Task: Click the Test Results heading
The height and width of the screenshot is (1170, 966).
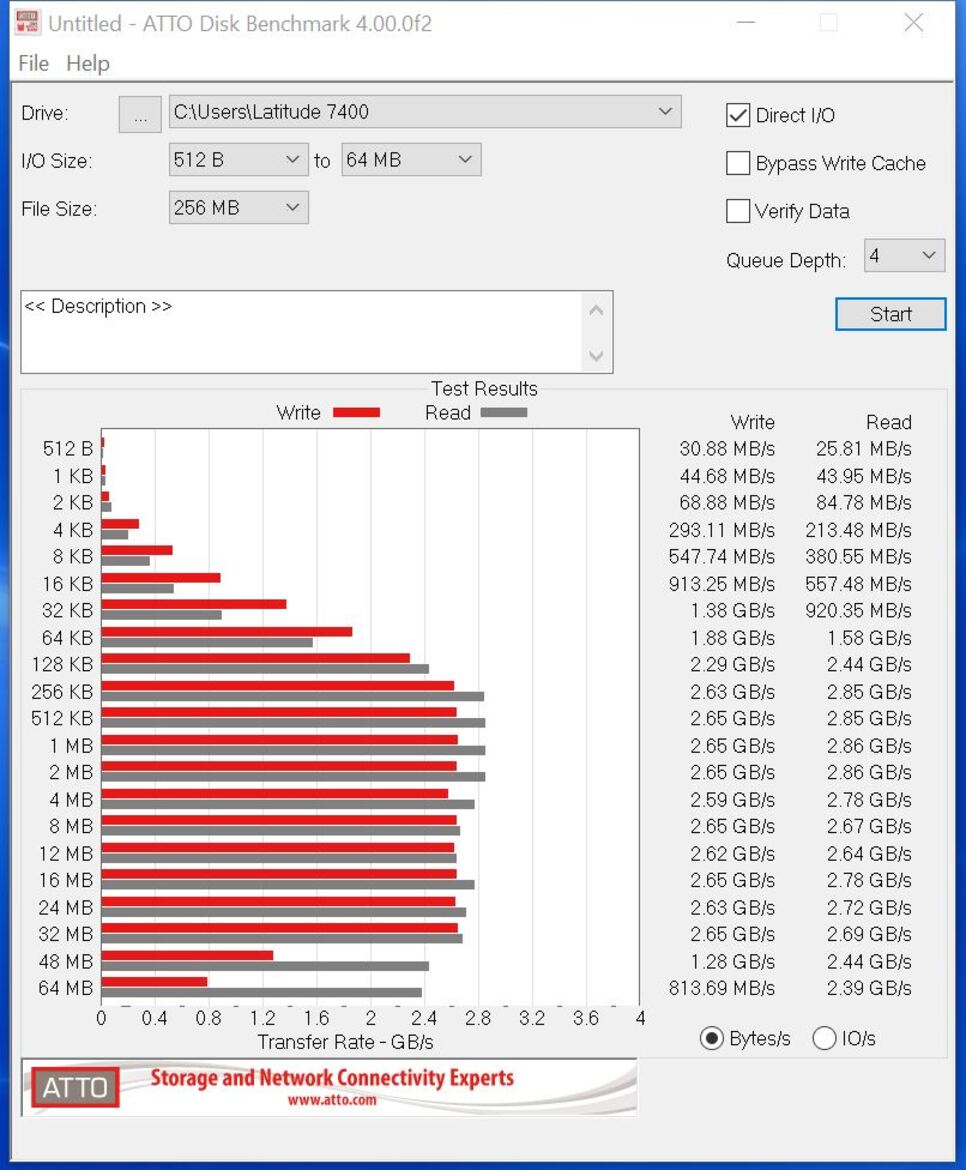Action: click(484, 389)
